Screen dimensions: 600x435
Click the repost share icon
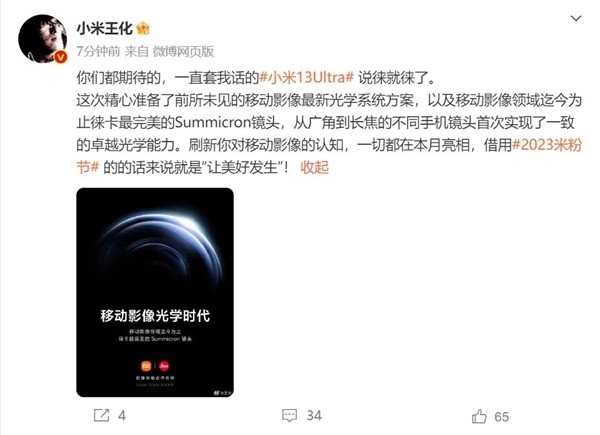tap(101, 415)
